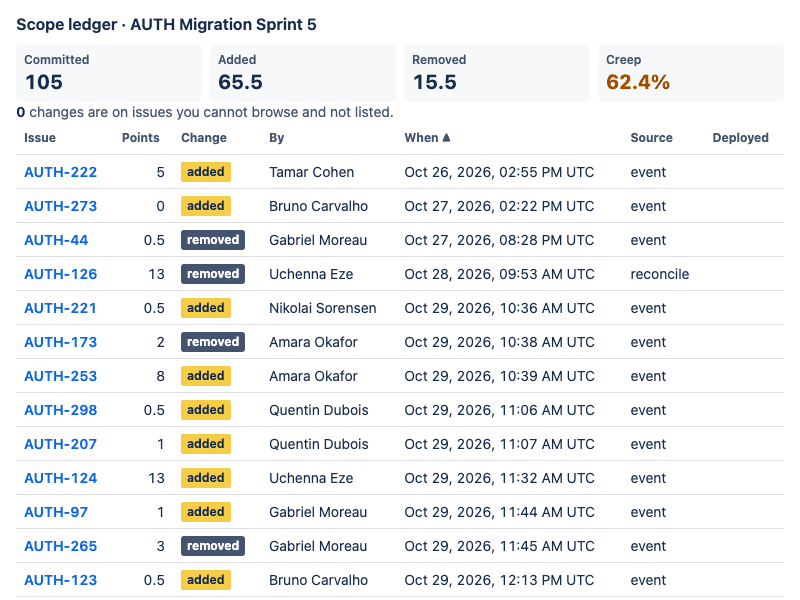Click the added badge for AUTH-253
Image resolution: width=800 pixels, height=600 pixels.
(x=206, y=376)
